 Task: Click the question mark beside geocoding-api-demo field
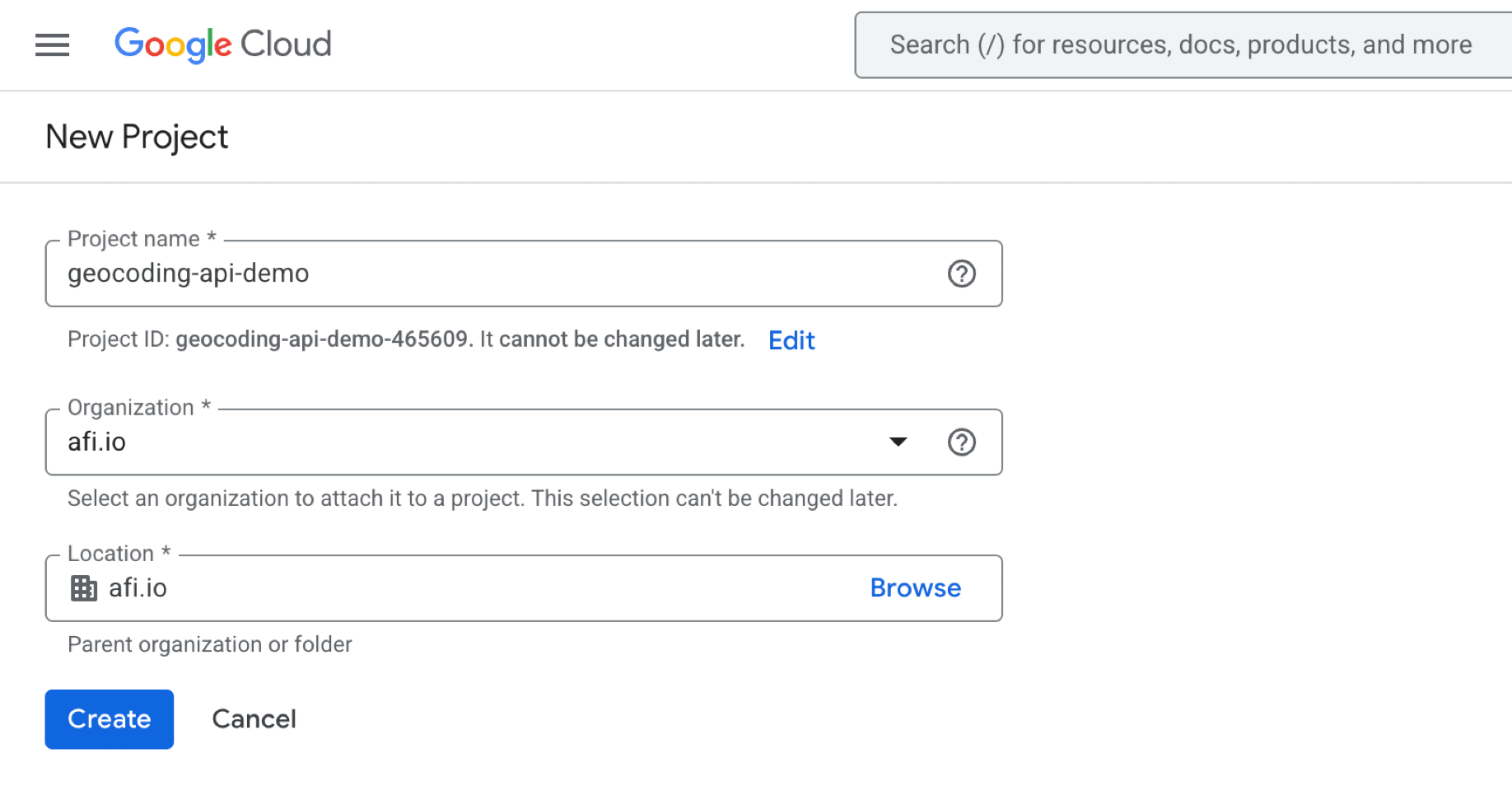tap(961, 274)
